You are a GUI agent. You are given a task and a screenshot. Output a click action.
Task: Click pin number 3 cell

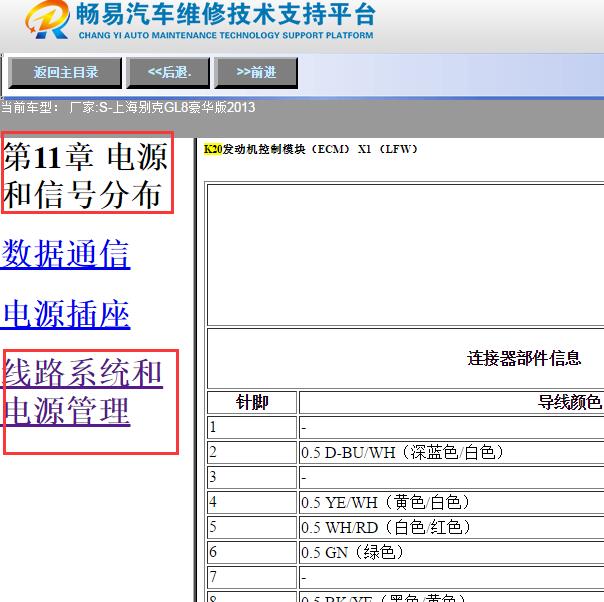coord(252,477)
